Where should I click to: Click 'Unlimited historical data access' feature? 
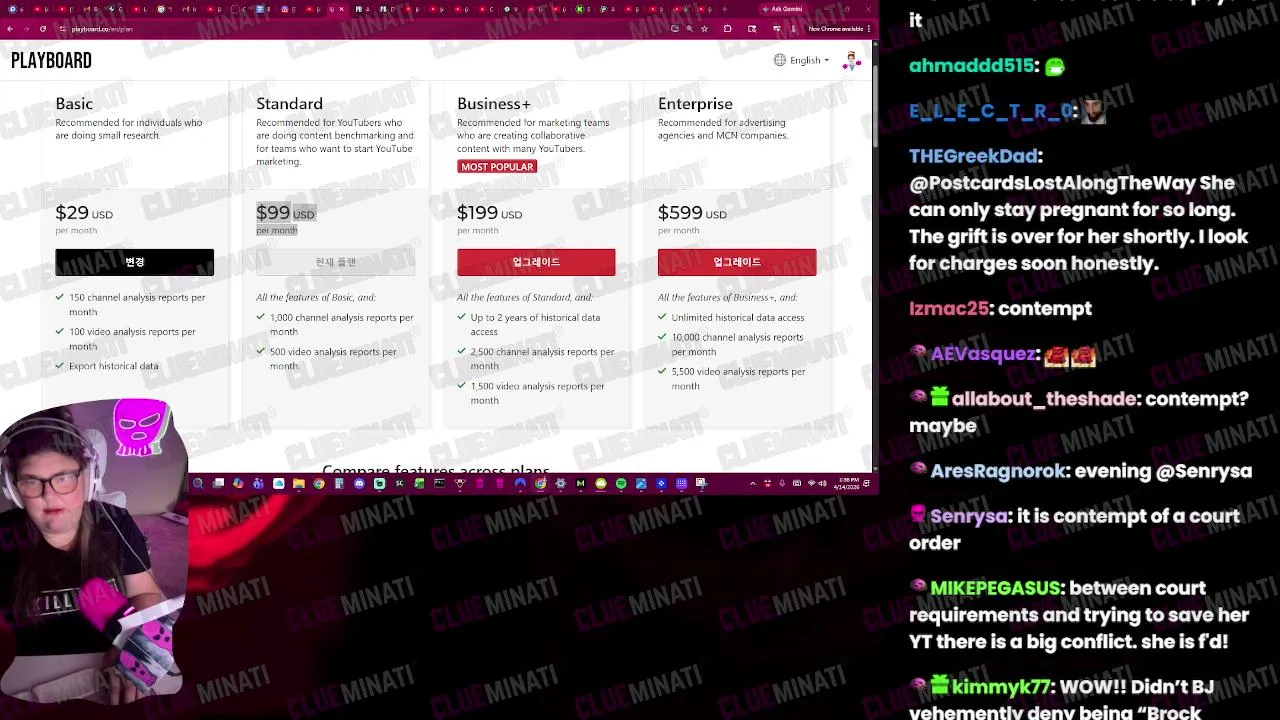pyautogui.click(x=738, y=318)
